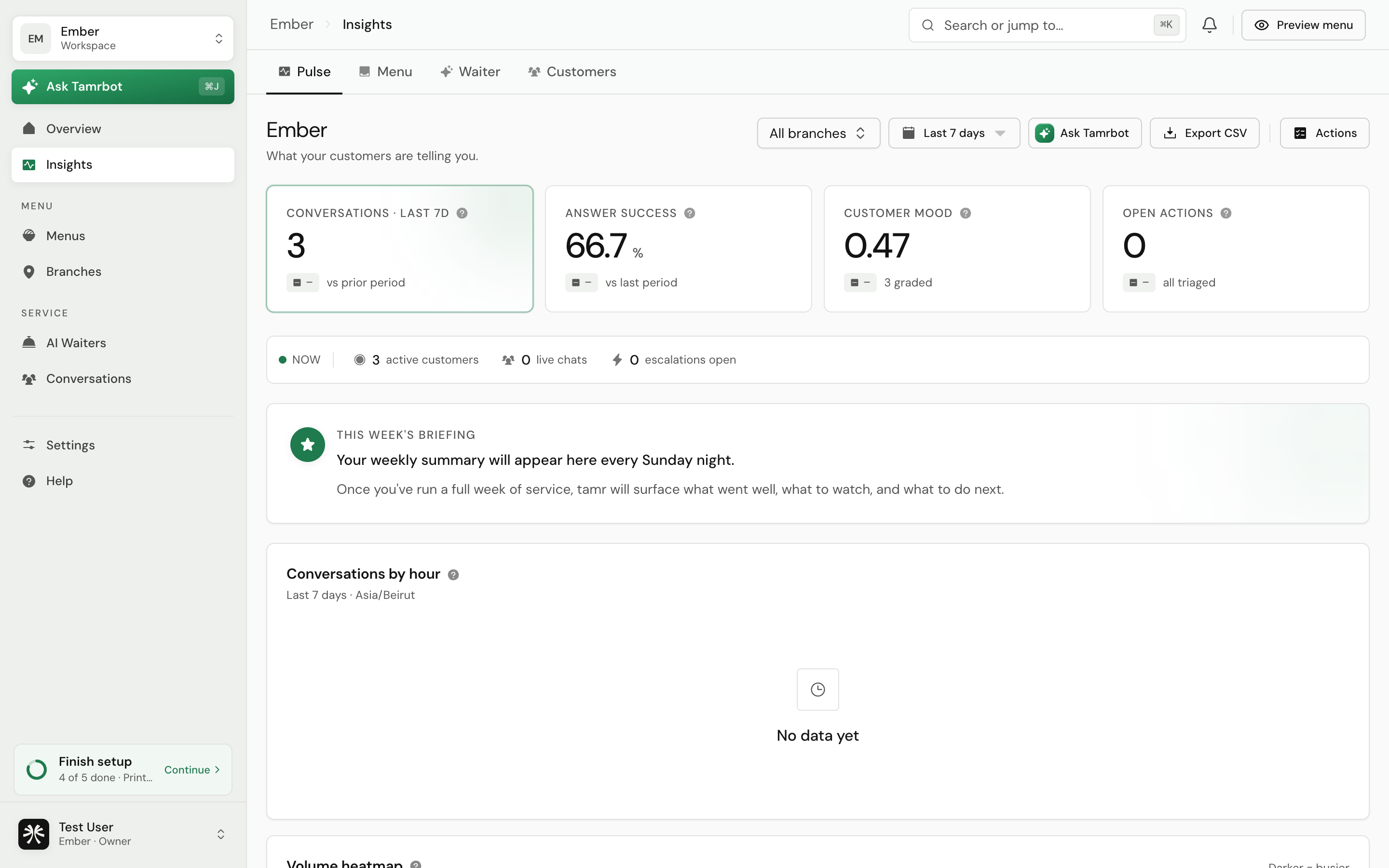Switch to the Waiter tab
The width and height of the screenshot is (1389, 868).
pyautogui.click(x=470, y=72)
